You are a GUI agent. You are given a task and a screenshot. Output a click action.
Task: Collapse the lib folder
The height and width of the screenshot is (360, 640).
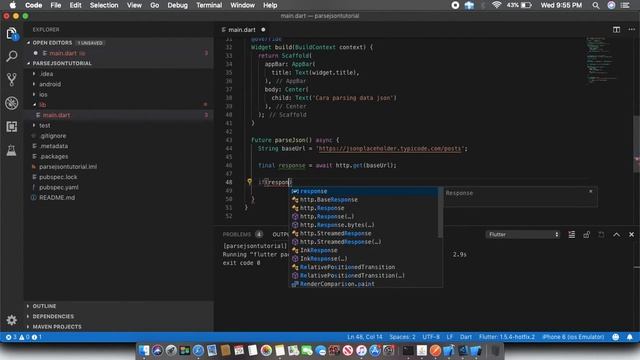(x=42, y=104)
